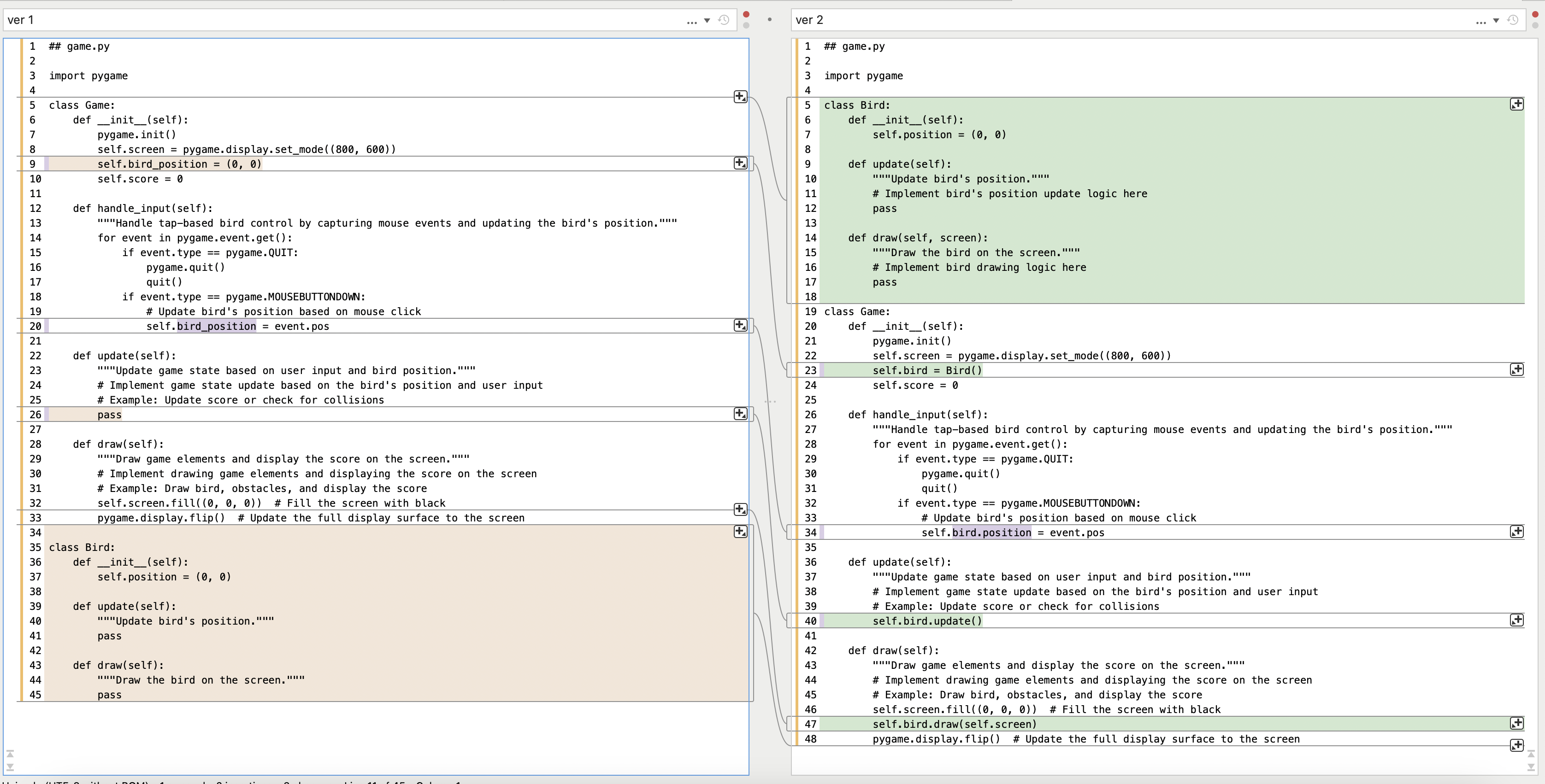
Task: Click right pane '# Implement bird drawing logic here'
Action: 979,267
